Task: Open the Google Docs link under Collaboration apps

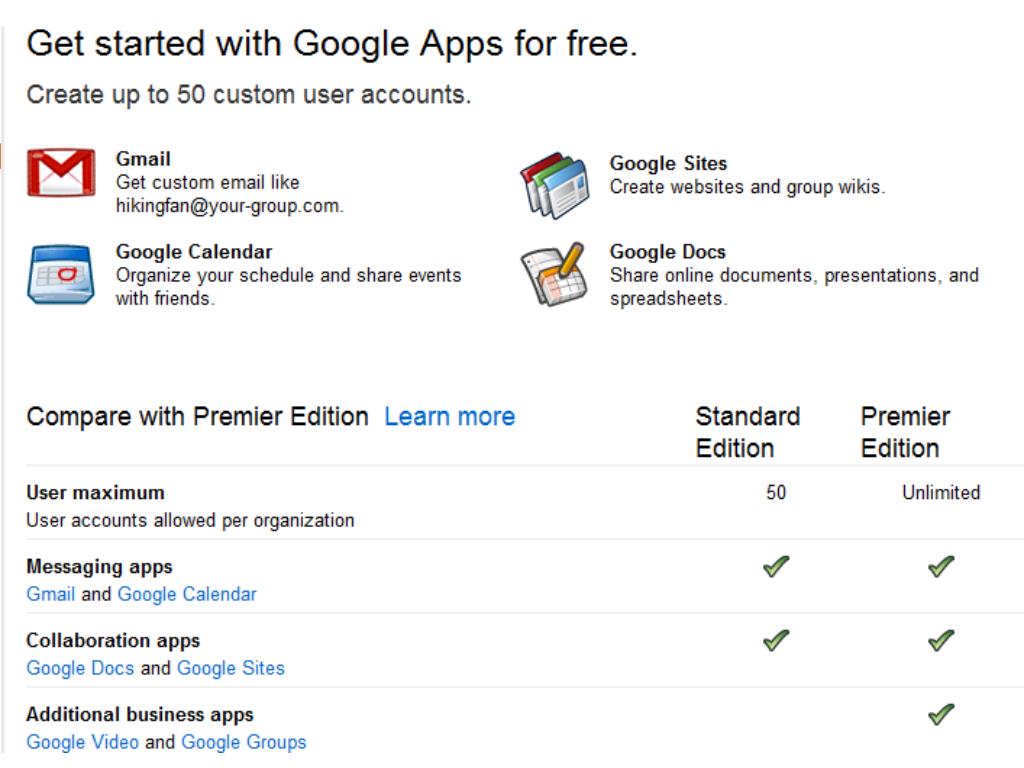Action: tap(80, 668)
